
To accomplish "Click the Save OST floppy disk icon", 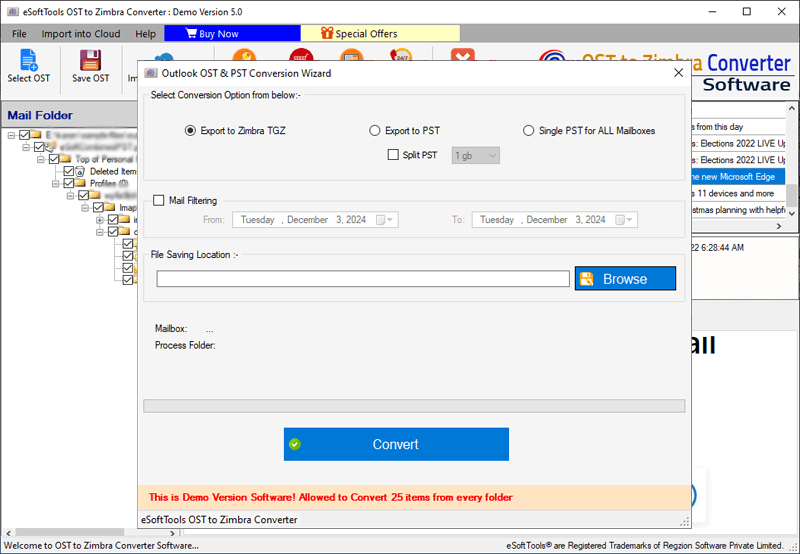I will pyautogui.click(x=90, y=60).
